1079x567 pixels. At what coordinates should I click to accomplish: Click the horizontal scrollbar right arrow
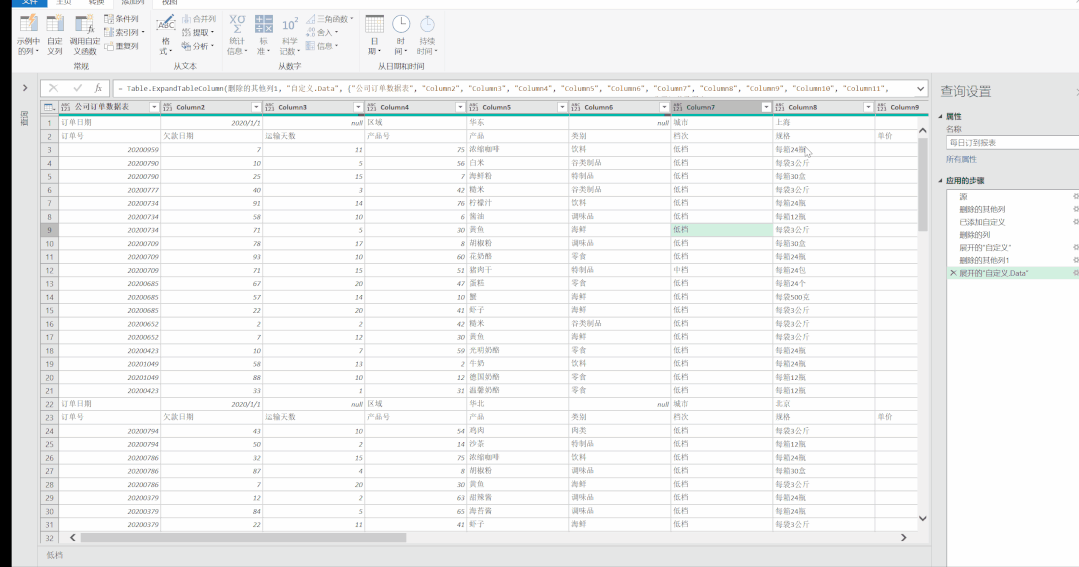tap(904, 537)
